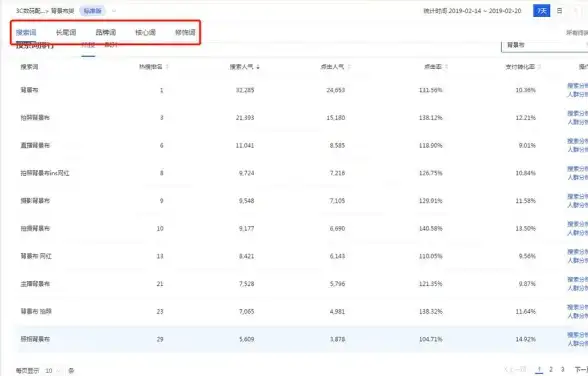Go to pagination page 2
Screen dimensions: 588x376
[551, 370]
